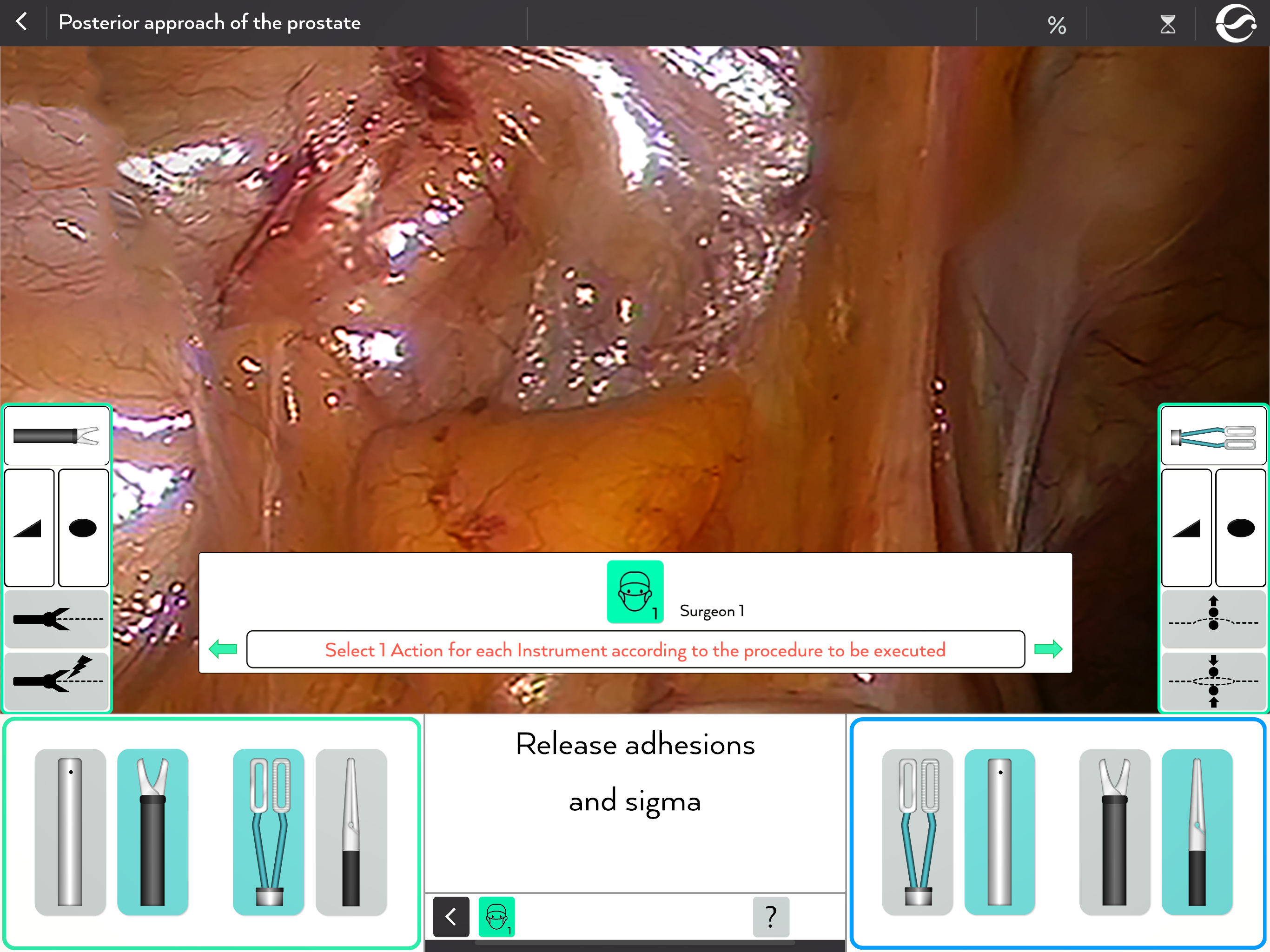
Task: Click the circular app logo icon
Action: pos(1236,23)
